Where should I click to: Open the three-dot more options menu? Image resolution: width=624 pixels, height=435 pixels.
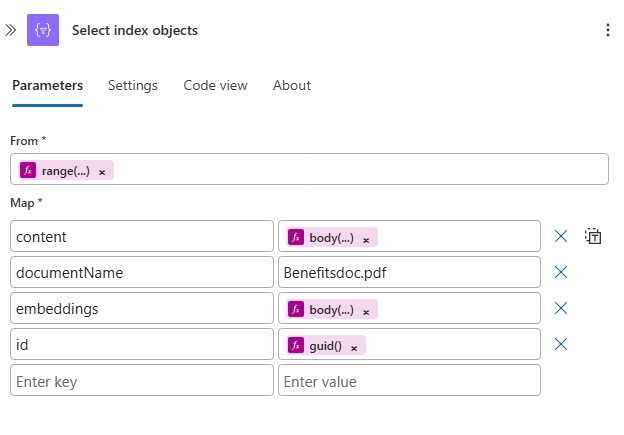(608, 30)
